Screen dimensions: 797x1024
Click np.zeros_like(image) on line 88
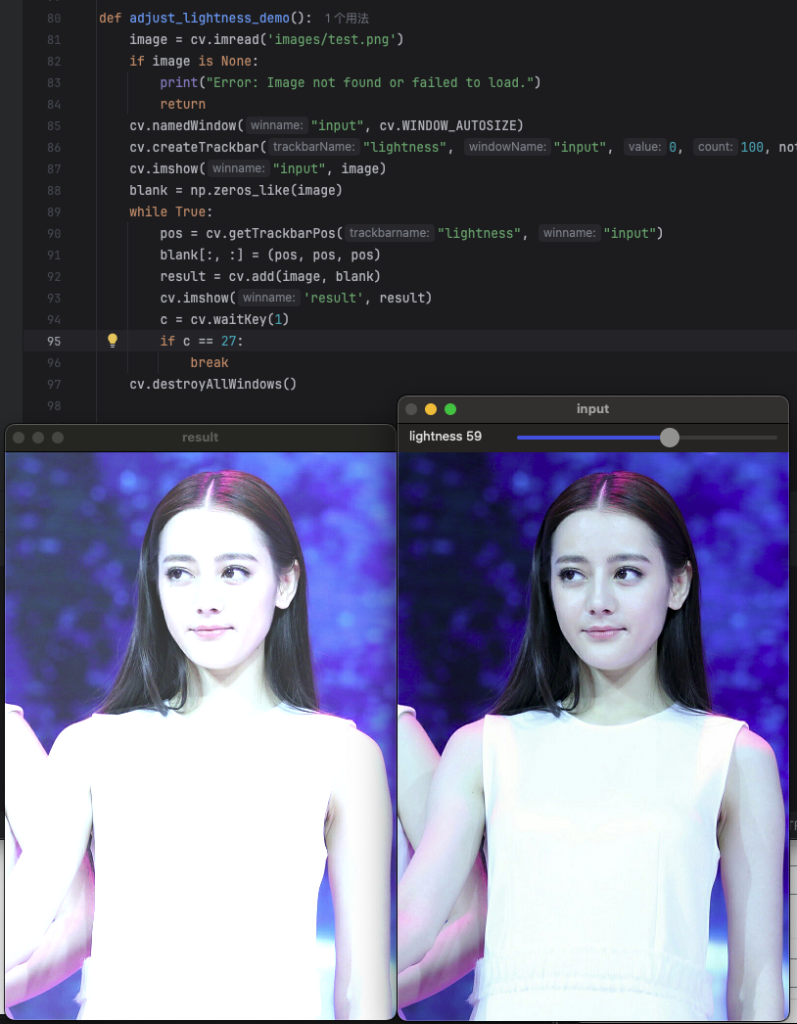tap(266, 190)
